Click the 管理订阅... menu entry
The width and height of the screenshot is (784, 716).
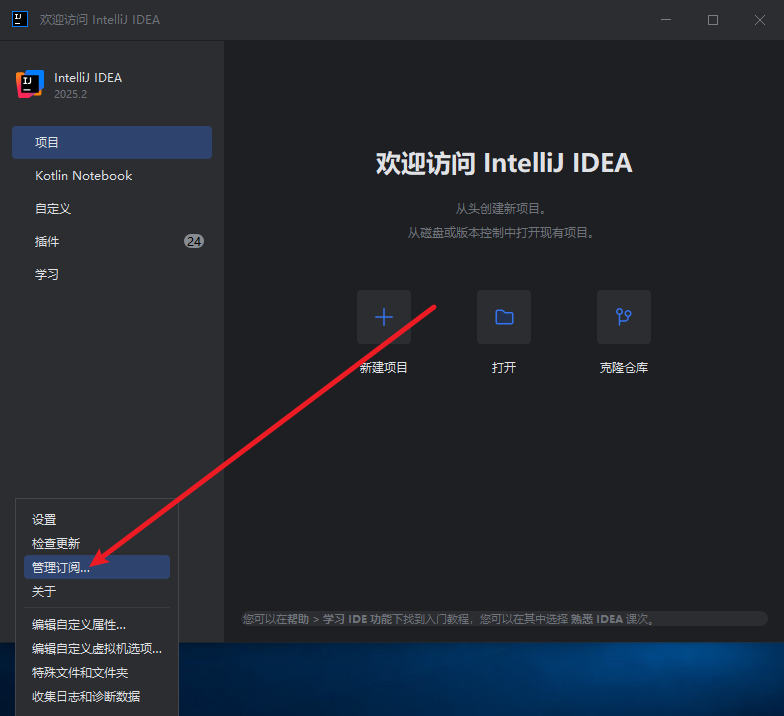(x=97, y=567)
